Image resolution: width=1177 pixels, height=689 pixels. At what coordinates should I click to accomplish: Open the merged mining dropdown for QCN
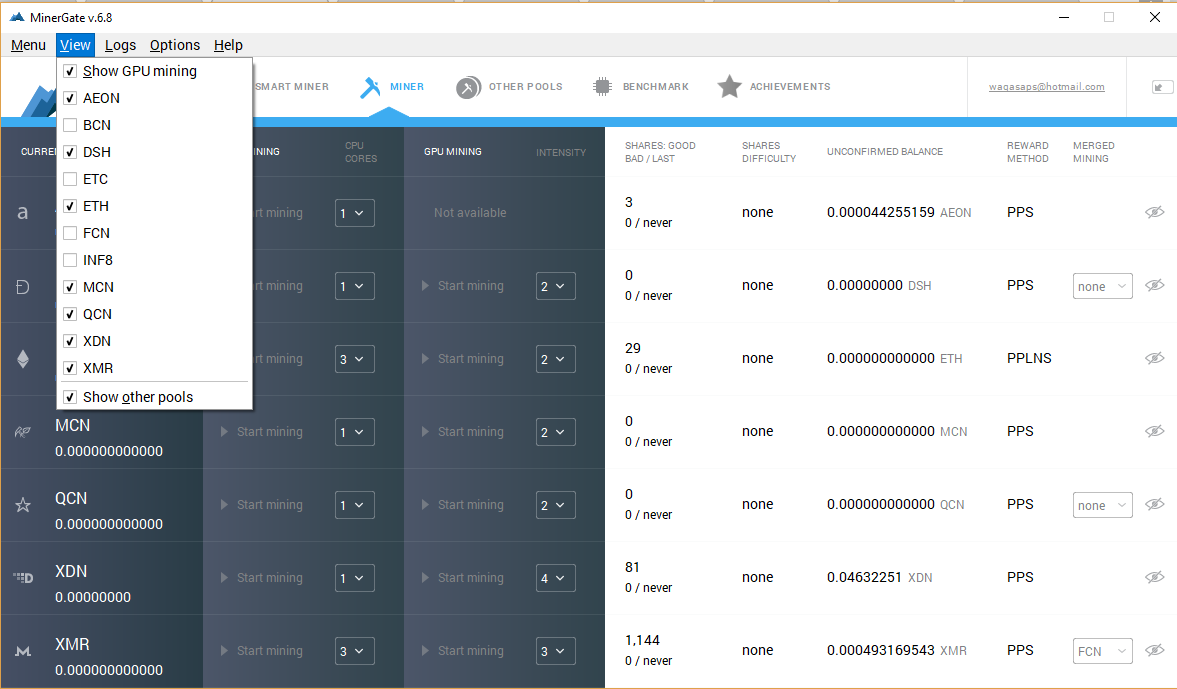pos(1103,505)
